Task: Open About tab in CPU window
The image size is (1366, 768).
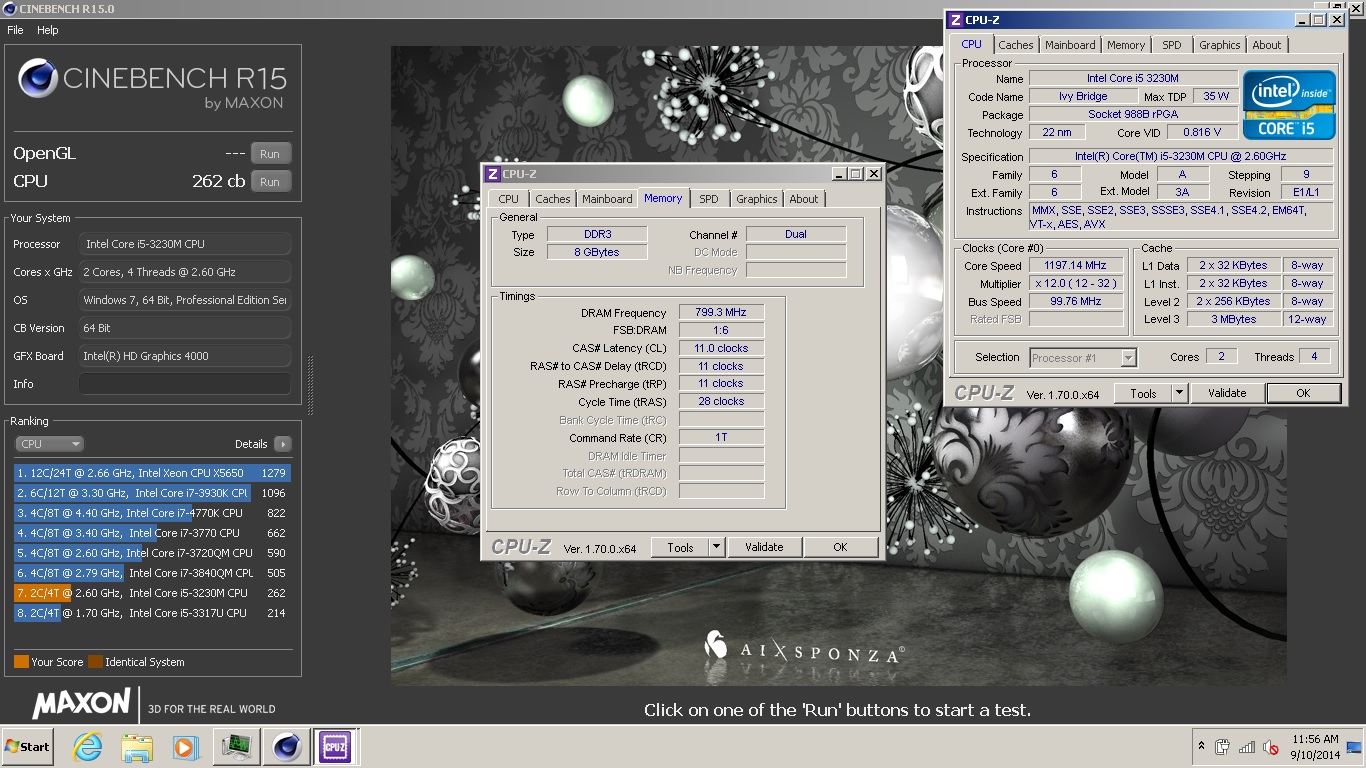Action: click(x=1267, y=45)
